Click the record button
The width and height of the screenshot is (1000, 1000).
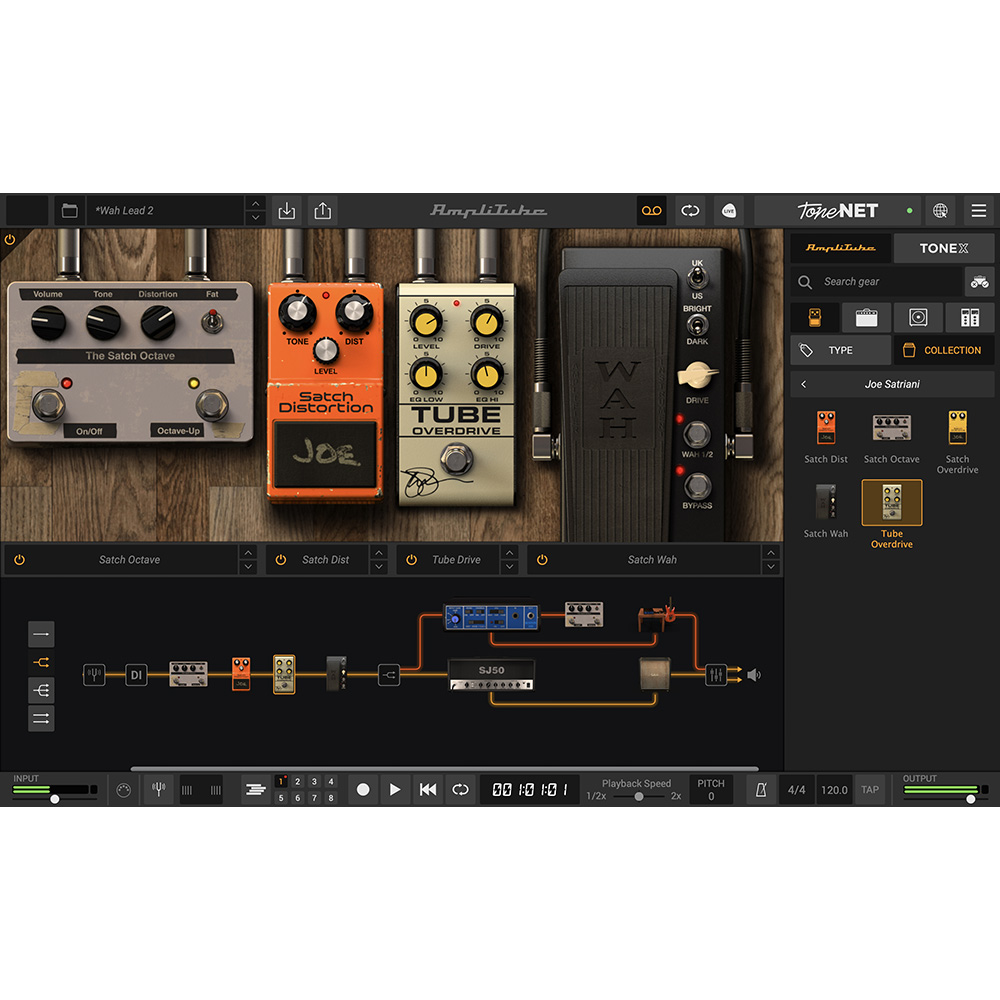363,790
